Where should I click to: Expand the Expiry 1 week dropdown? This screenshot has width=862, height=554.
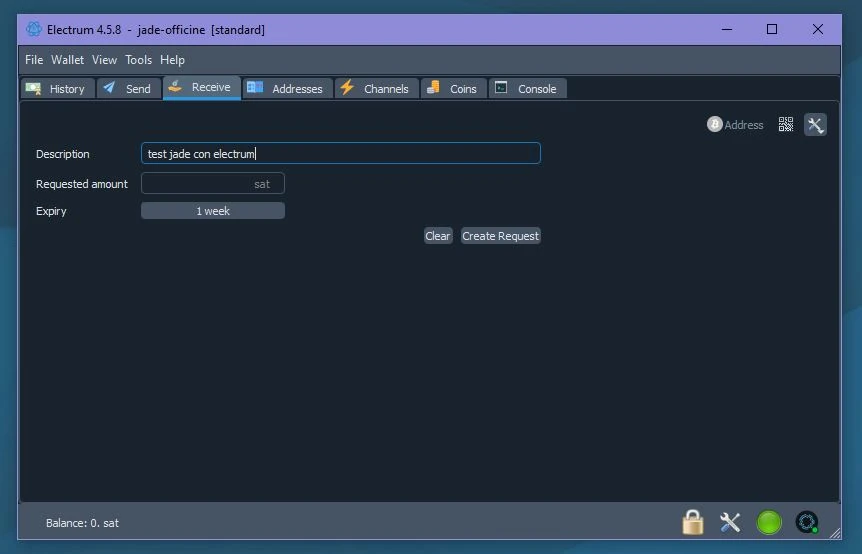[213, 211]
